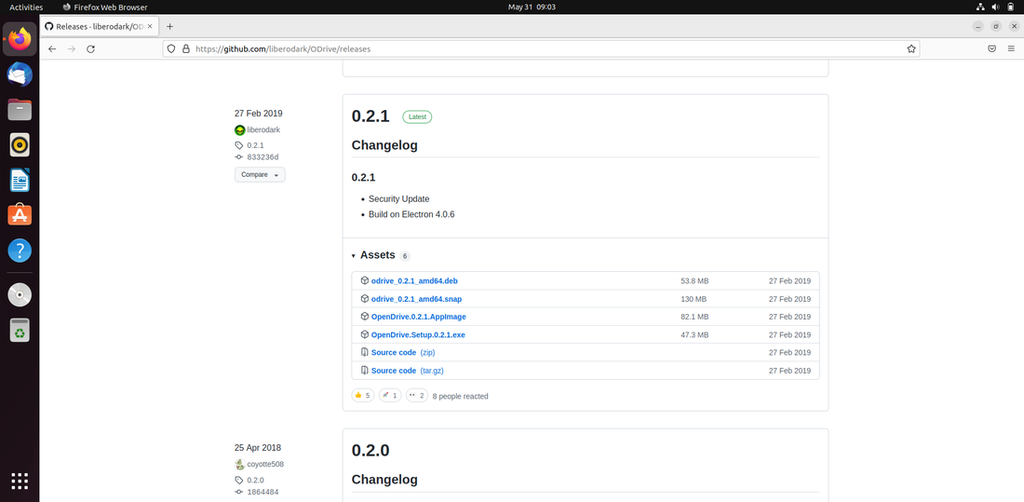Launch Thunderbird mail from the dock
Image resolution: width=1024 pixels, height=502 pixels.
coord(20,74)
